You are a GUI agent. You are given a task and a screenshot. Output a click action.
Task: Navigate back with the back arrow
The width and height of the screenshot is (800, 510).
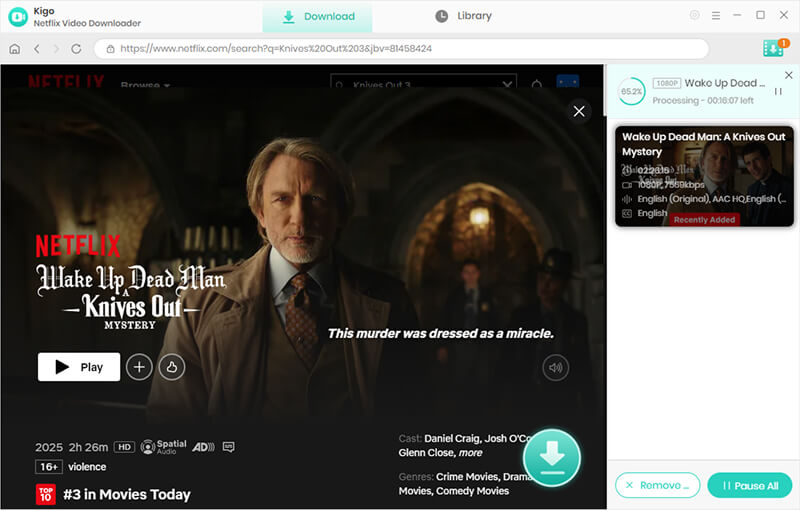[x=37, y=48]
